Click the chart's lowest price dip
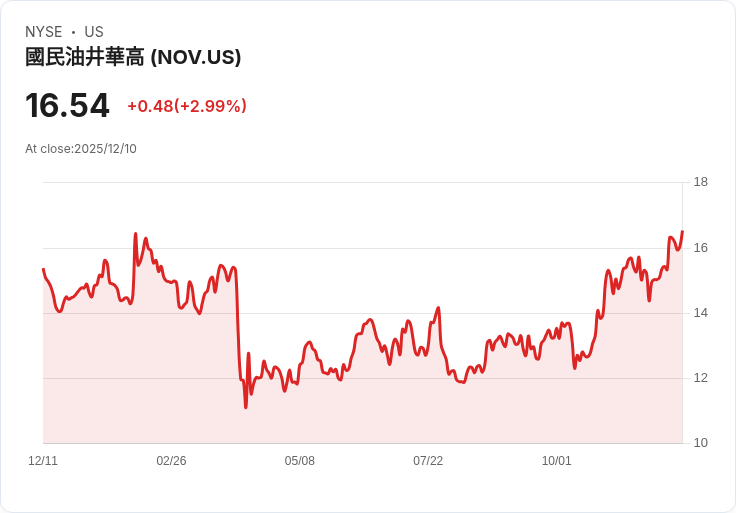Image resolution: width=736 pixels, height=513 pixels. (245, 407)
